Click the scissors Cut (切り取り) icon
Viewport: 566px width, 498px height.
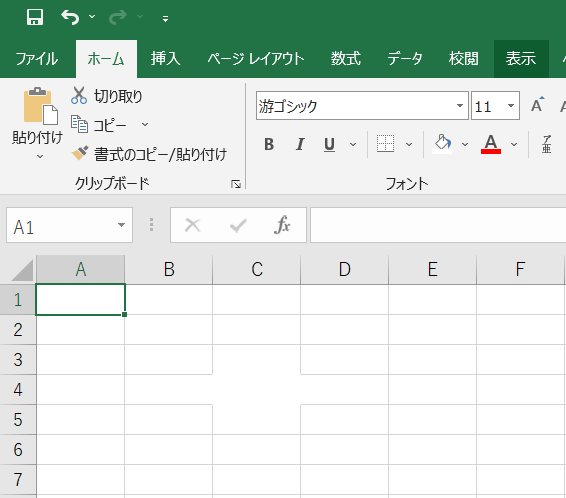[x=79, y=96]
